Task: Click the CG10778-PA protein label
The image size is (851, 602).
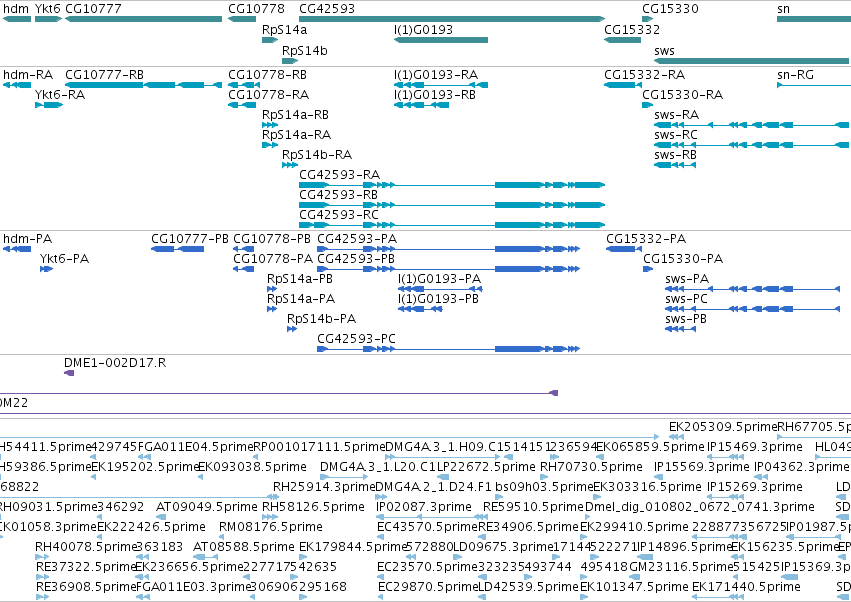Action: 273,259
